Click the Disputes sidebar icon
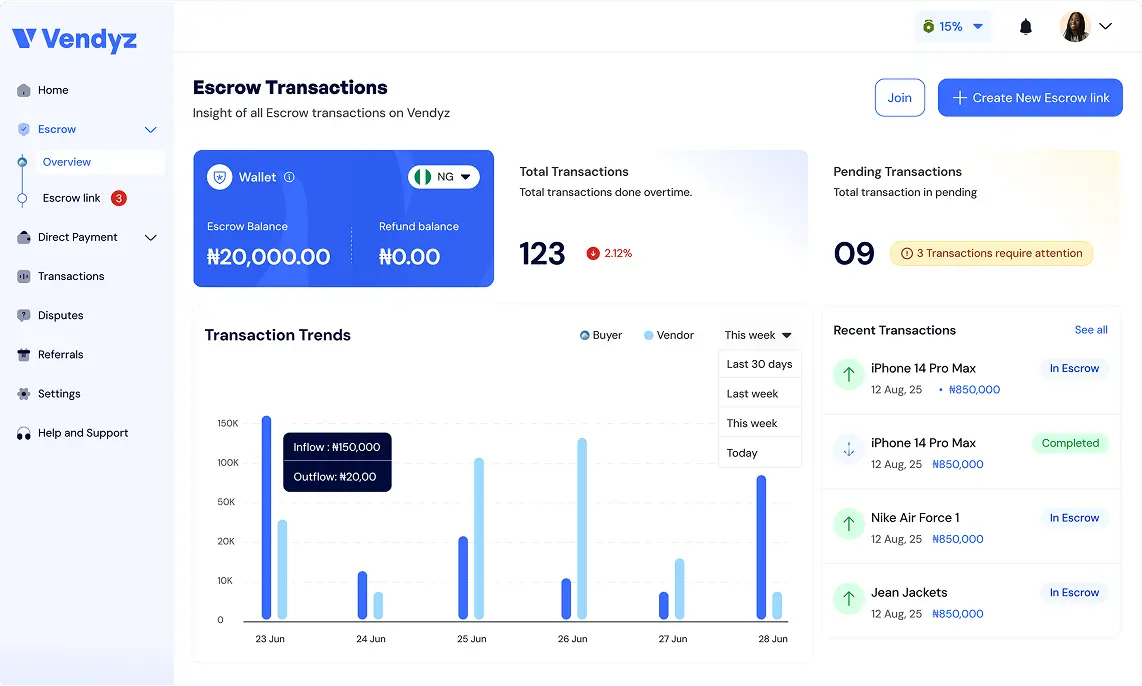The width and height of the screenshot is (1142, 686). [x=24, y=315]
